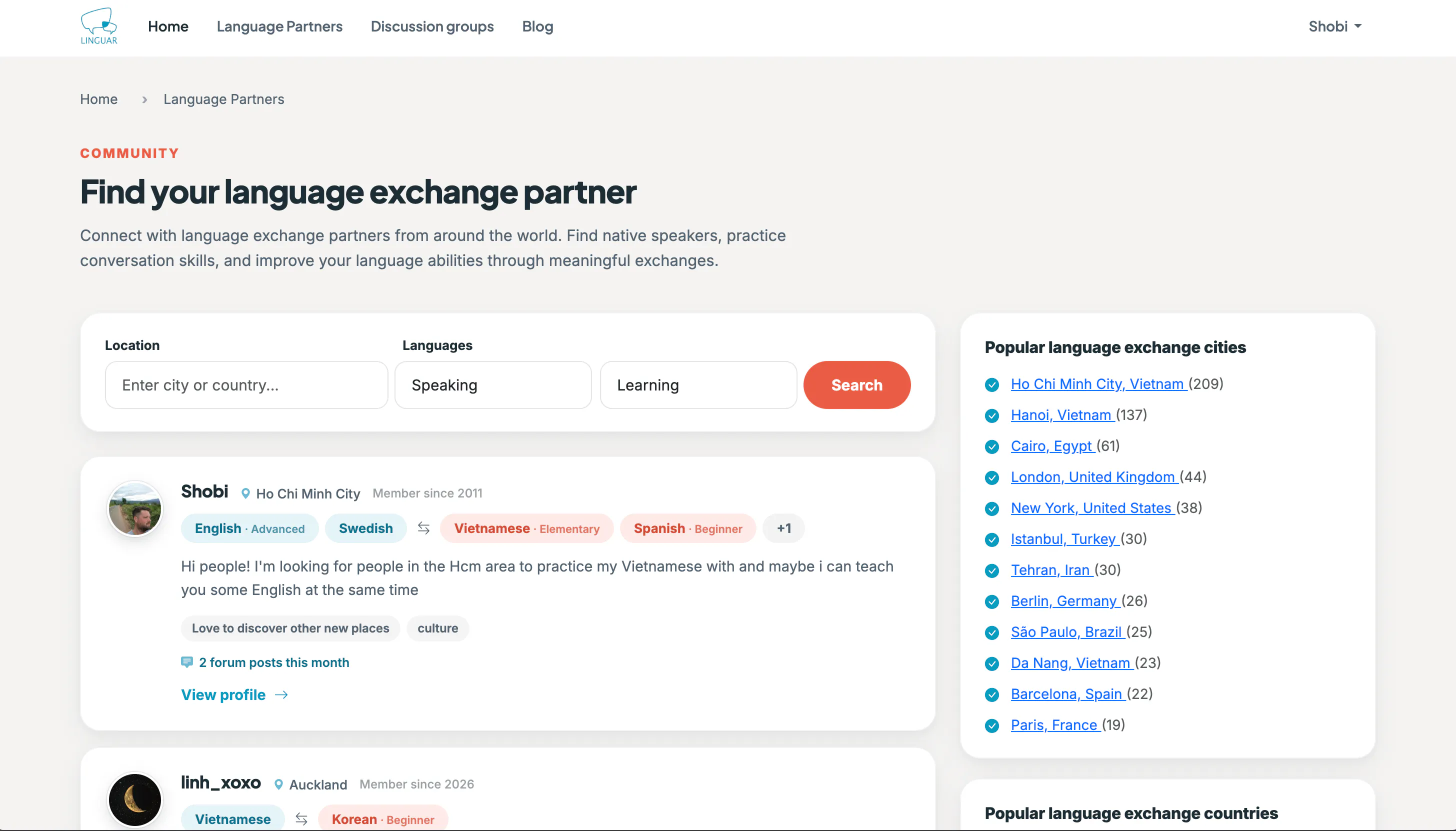The width and height of the screenshot is (1456, 831).
Task: Open Paris, France link
Action: coord(1055,725)
